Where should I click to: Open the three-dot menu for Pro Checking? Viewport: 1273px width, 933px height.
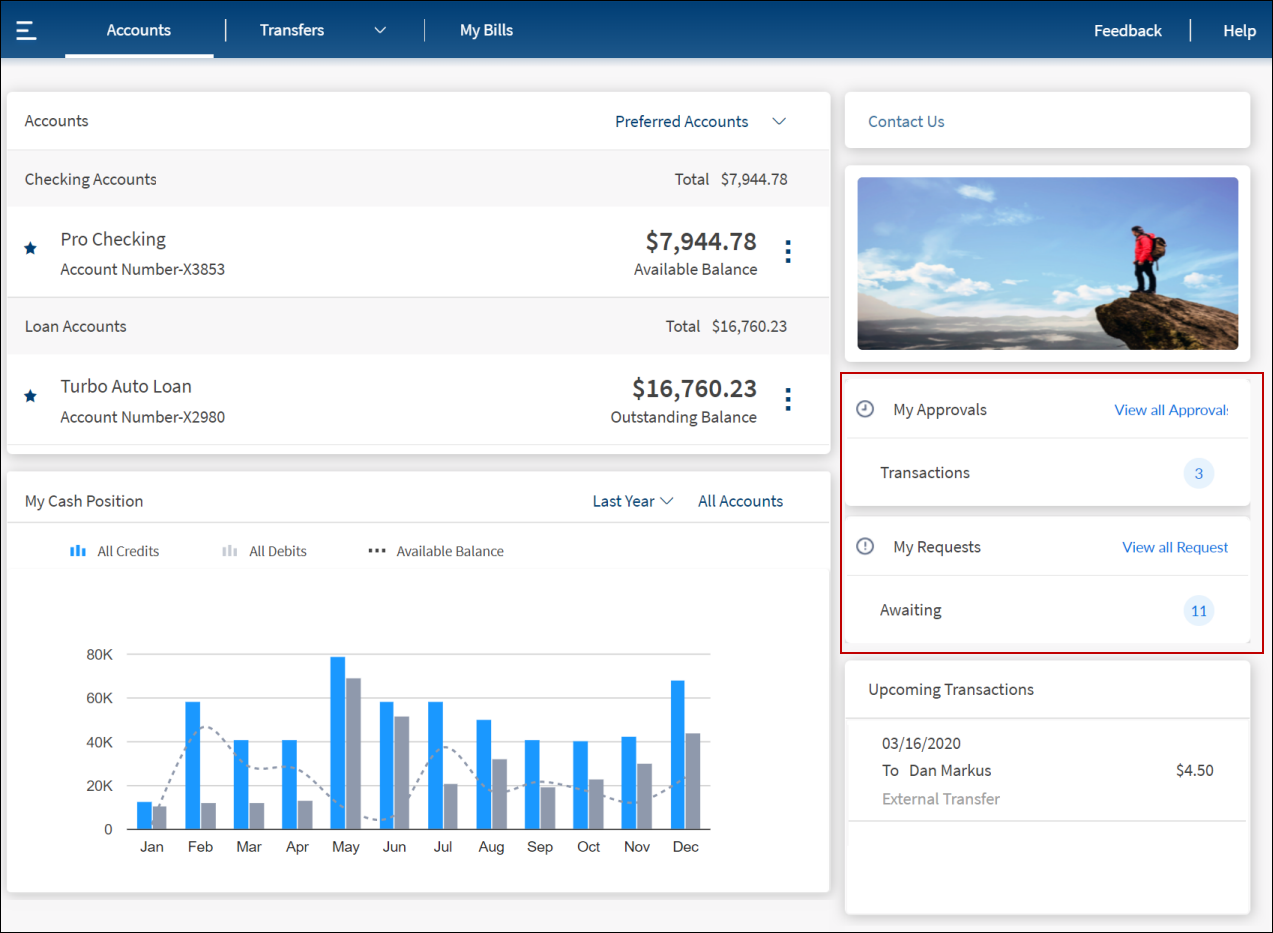(788, 252)
